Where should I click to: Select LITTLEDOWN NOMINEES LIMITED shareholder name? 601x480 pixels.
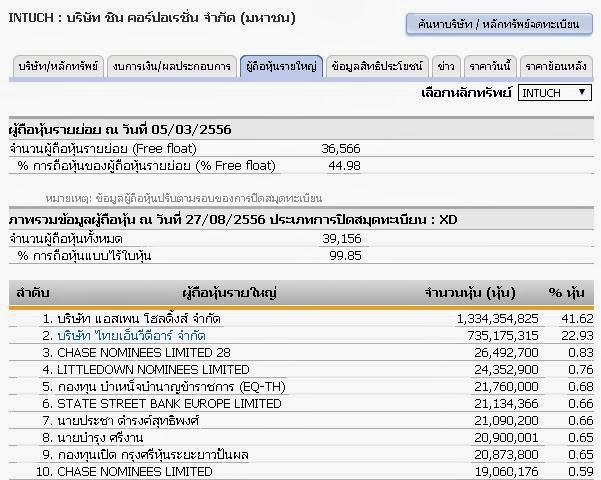coord(153,370)
